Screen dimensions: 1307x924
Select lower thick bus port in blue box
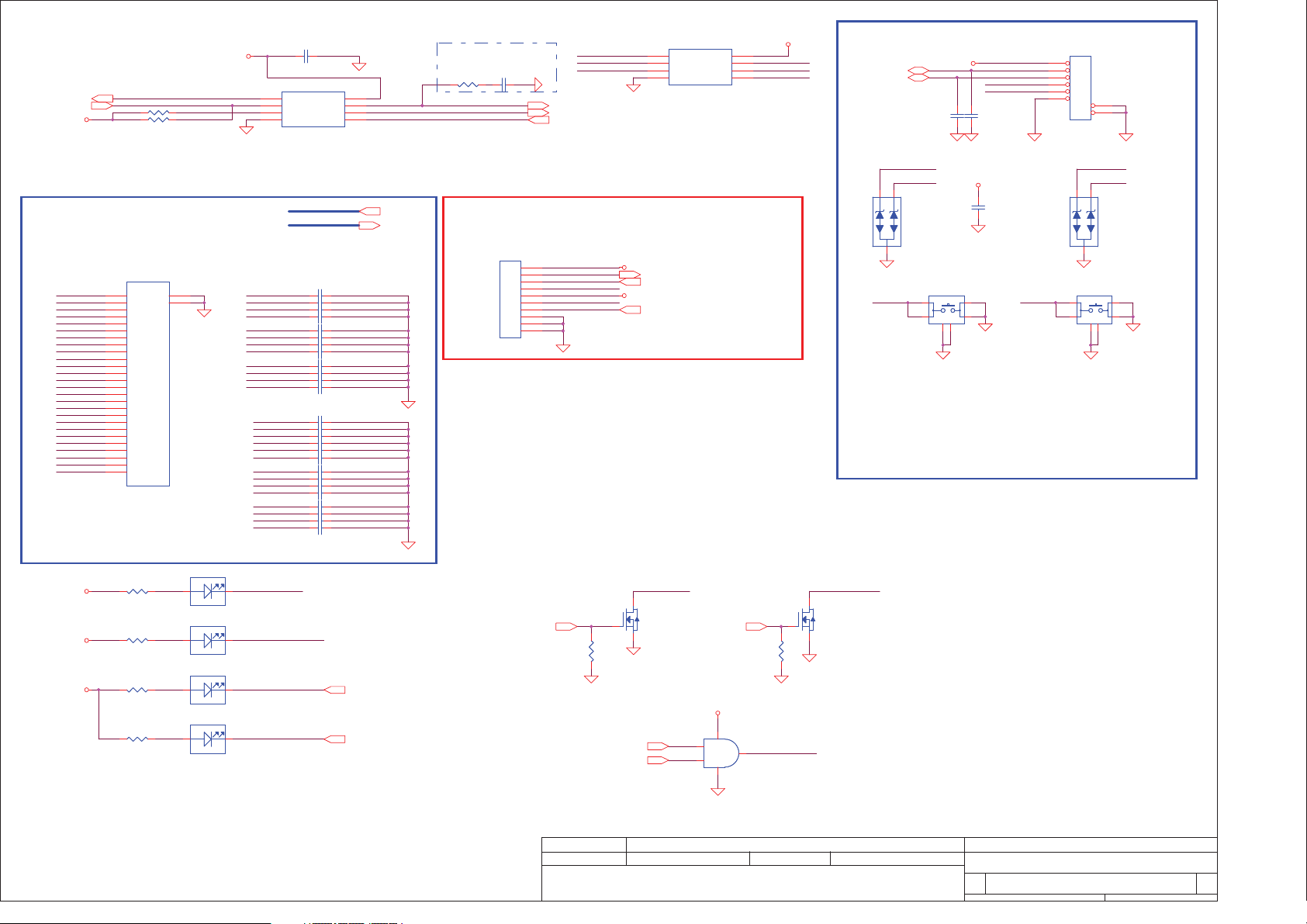pos(369,225)
